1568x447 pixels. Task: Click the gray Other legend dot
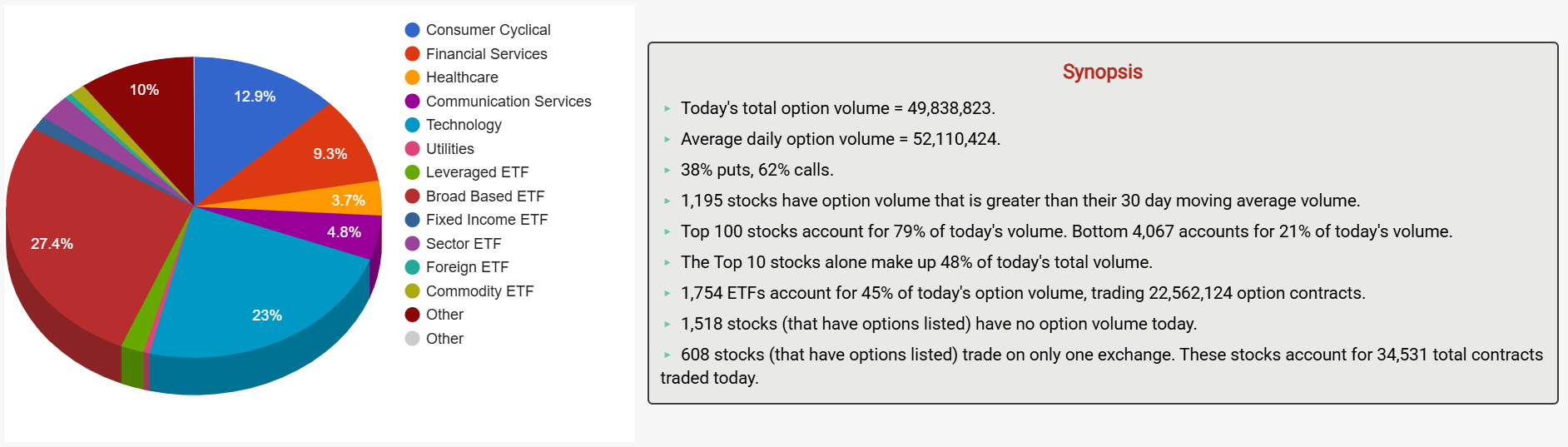point(412,339)
